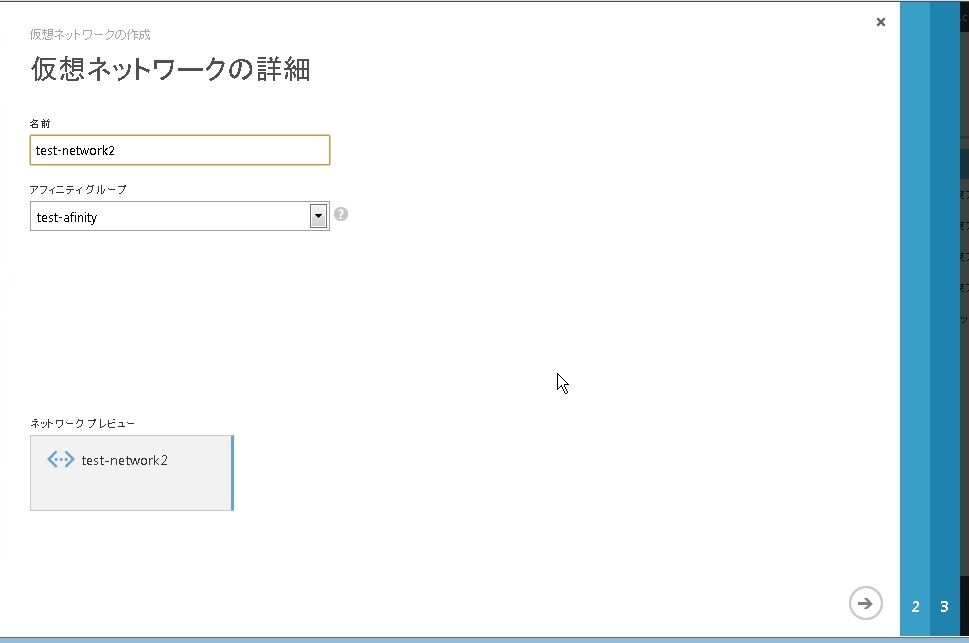Click the dropdown arrow of the affinity group selector
This screenshot has height=643, width=969.
tap(318, 216)
